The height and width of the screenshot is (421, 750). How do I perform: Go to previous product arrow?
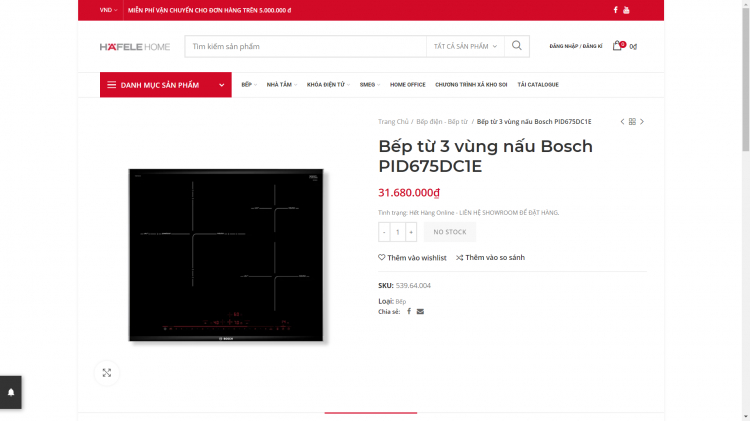click(x=622, y=122)
